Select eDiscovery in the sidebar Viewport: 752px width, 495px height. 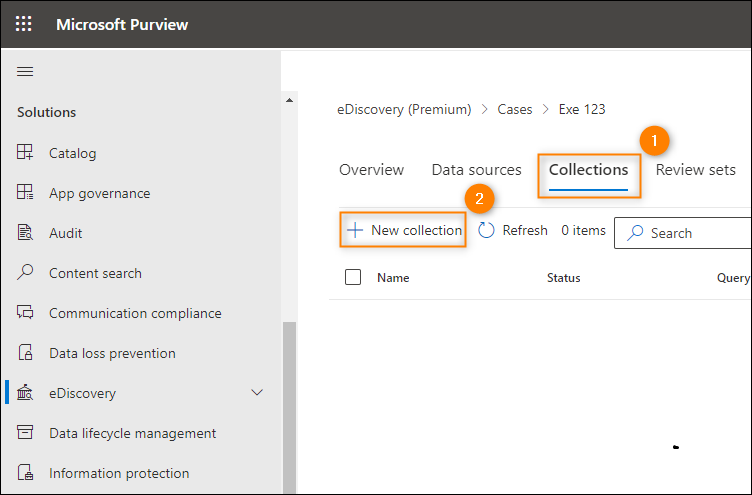pos(82,393)
